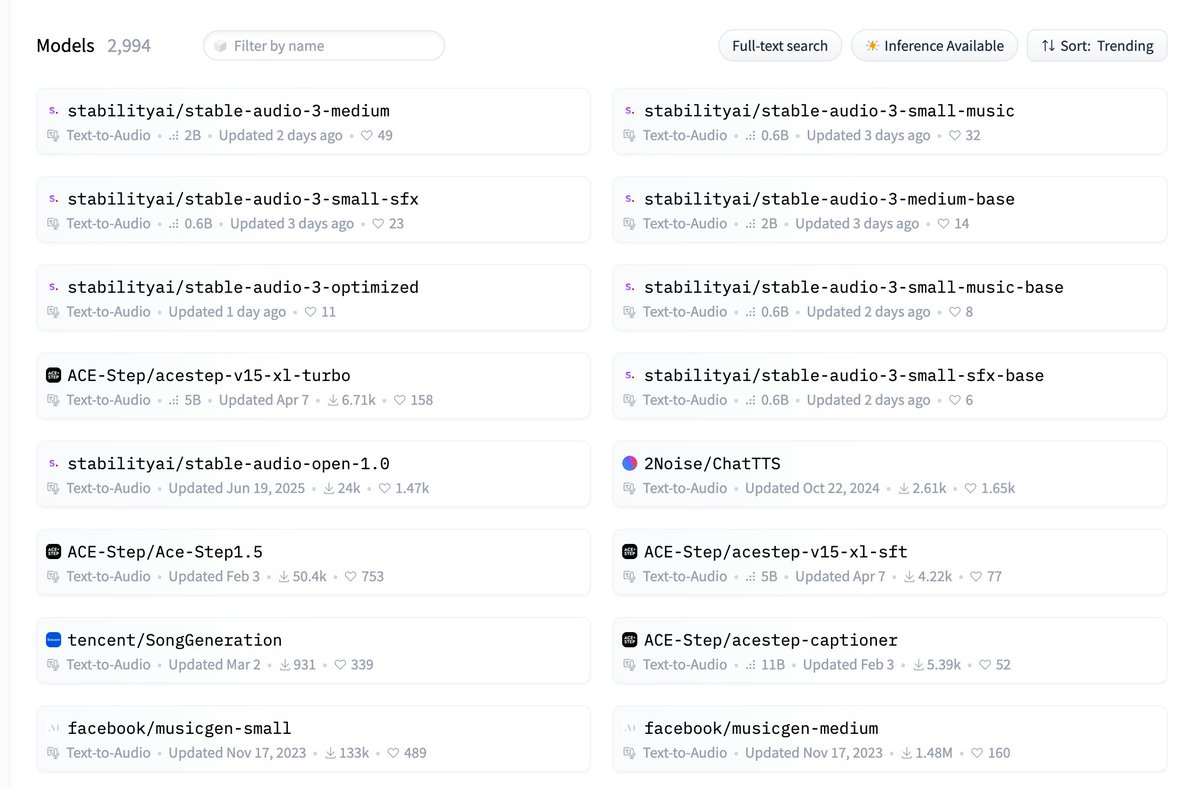1200x788 pixels.
Task: Open stabilityai/stable-audio-open-1.0 model
Action: (313, 474)
